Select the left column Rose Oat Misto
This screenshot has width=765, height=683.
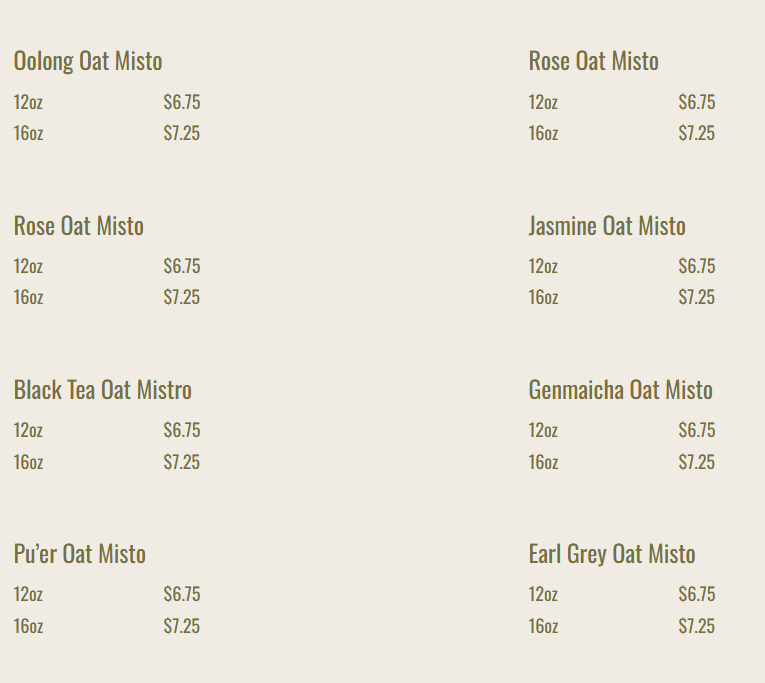click(x=79, y=226)
